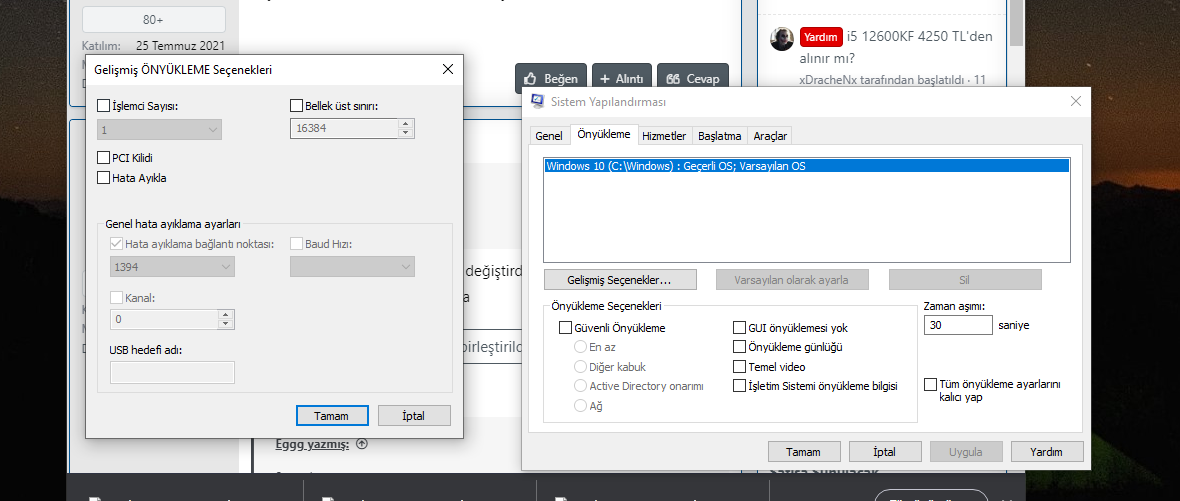Click Tamam in Sistem Yapılandırması window

click(x=804, y=452)
